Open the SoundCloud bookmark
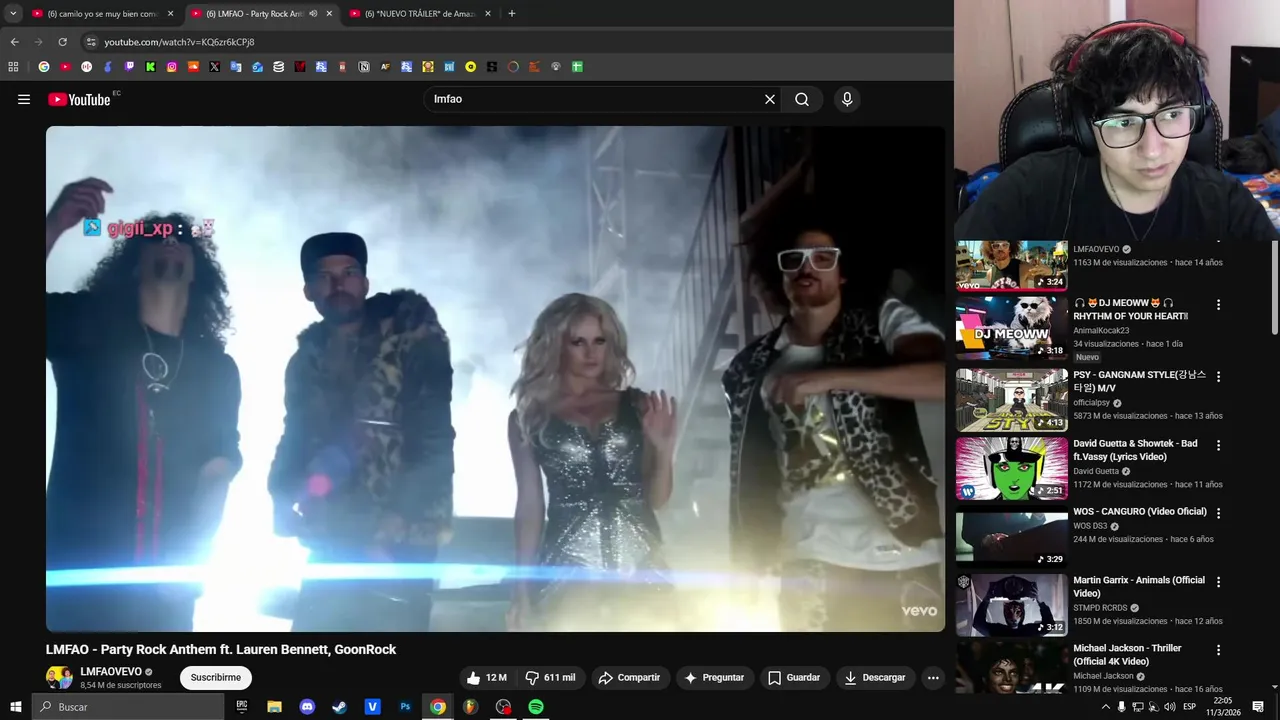This screenshot has height=720, width=1280. pos(193,67)
